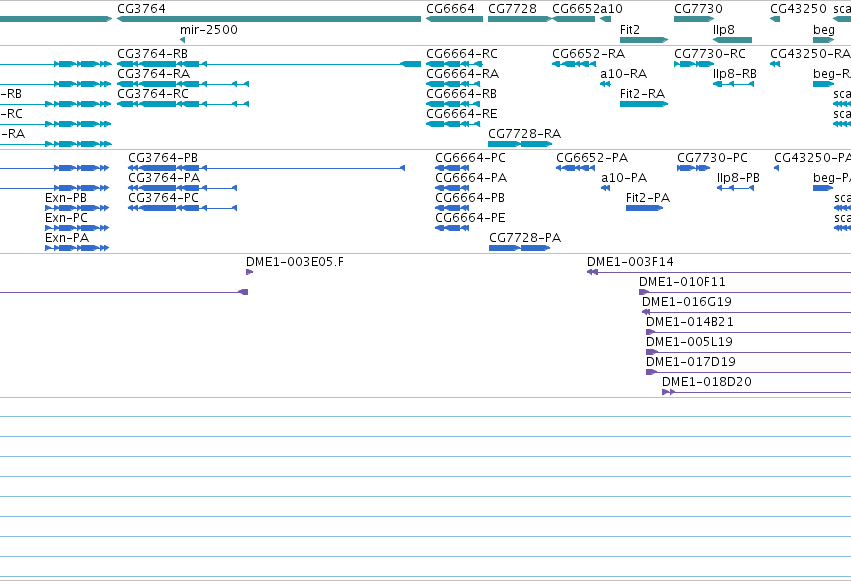Select protein Exn-PB
851x581 pixels.
77,208
